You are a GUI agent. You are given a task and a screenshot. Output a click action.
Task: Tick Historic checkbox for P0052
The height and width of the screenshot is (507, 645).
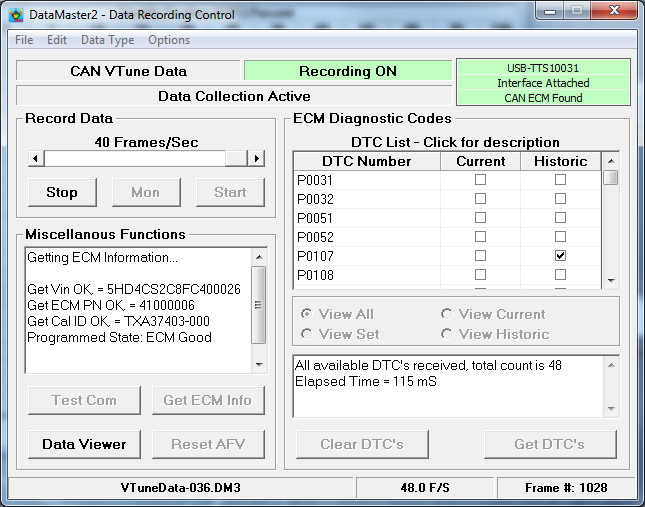click(x=560, y=237)
